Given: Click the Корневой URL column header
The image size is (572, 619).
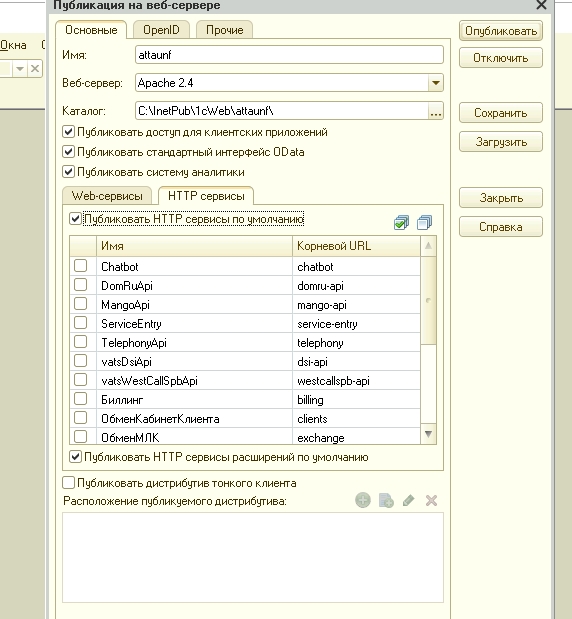Looking at the screenshot, I should [356, 246].
